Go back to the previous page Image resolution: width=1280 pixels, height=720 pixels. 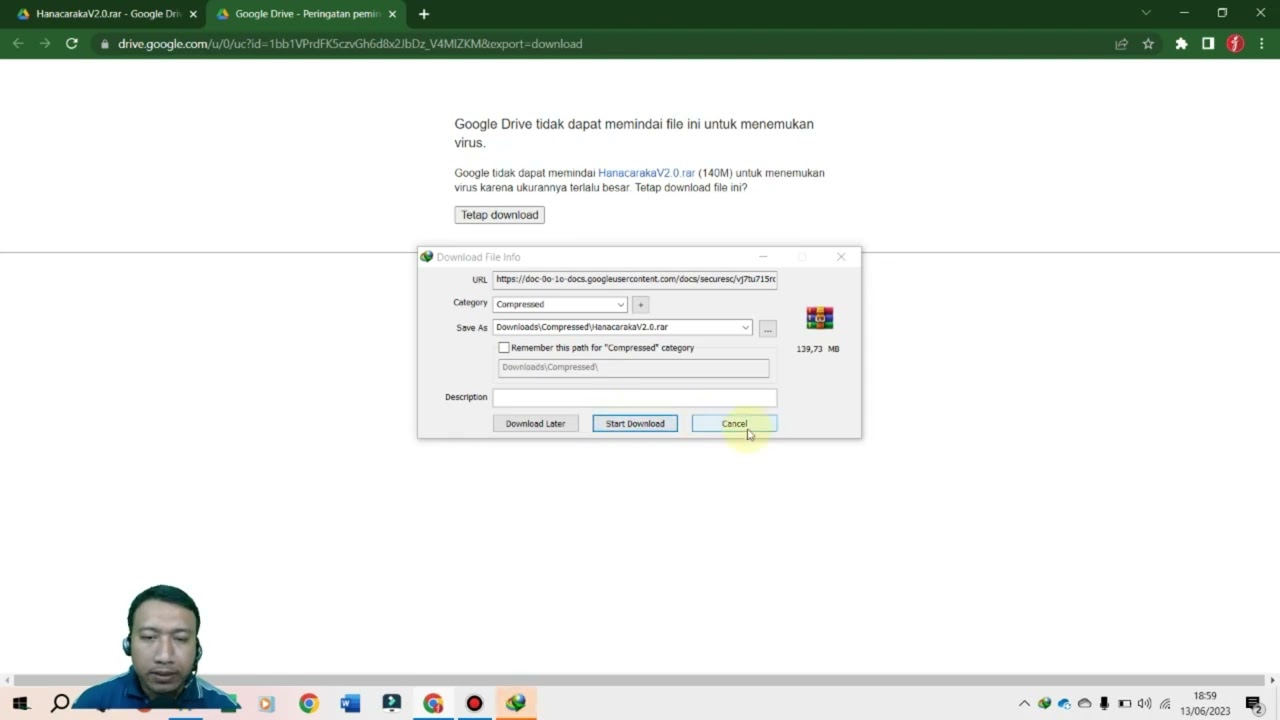[x=18, y=44]
